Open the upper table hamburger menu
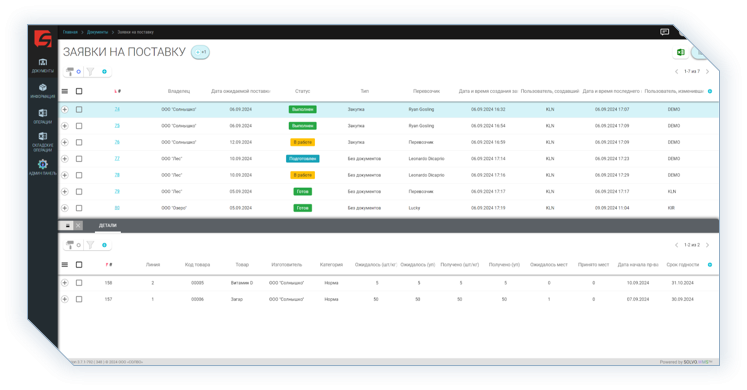The image size is (747, 390). tap(65, 91)
